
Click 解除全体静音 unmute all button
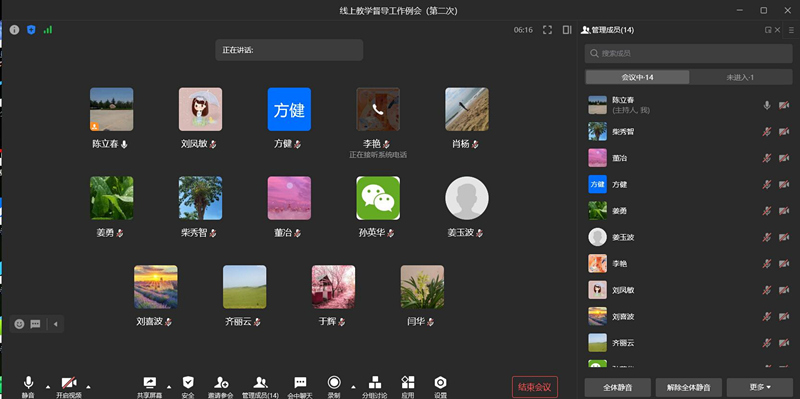[x=689, y=387]
